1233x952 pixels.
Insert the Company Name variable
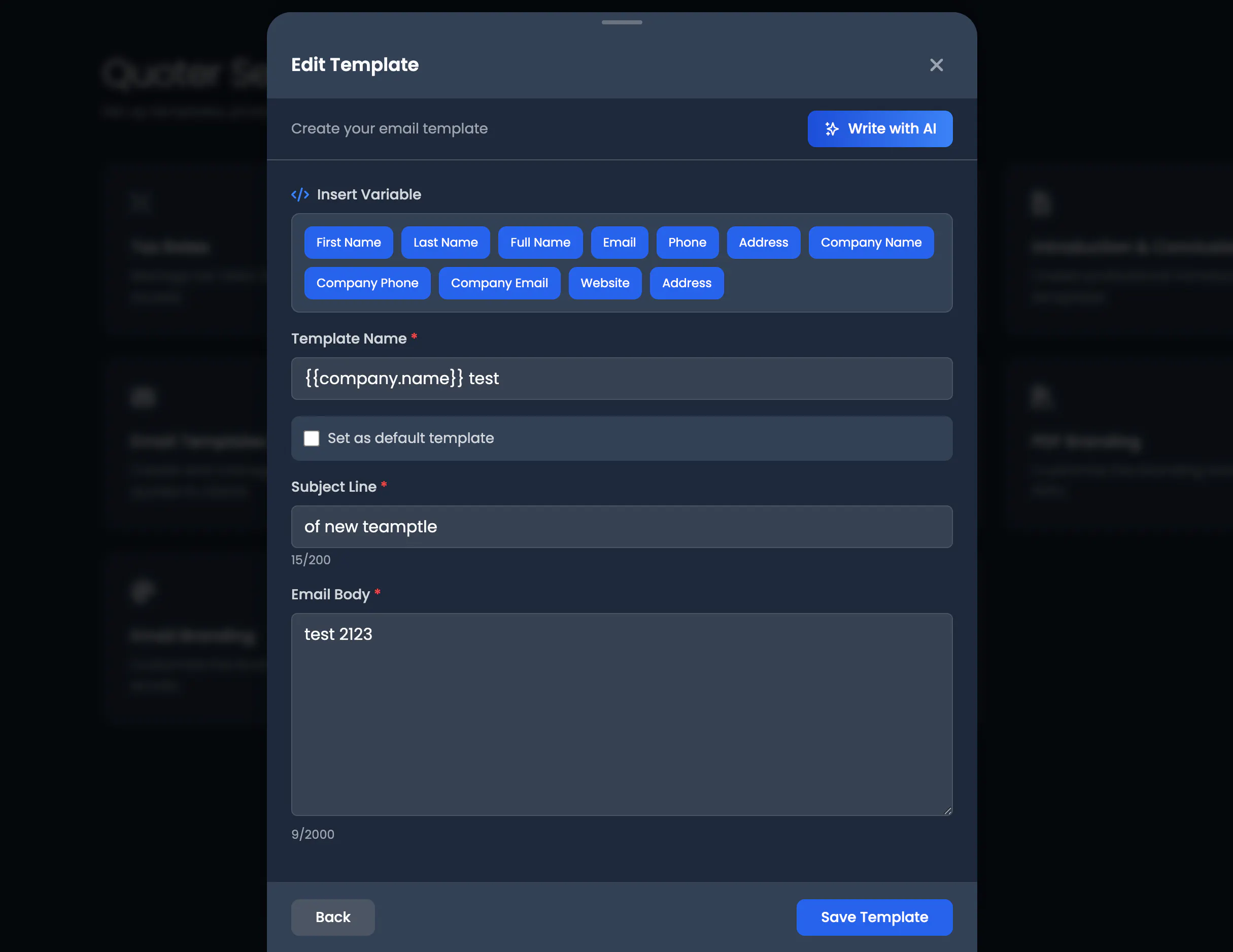point(871,242)
